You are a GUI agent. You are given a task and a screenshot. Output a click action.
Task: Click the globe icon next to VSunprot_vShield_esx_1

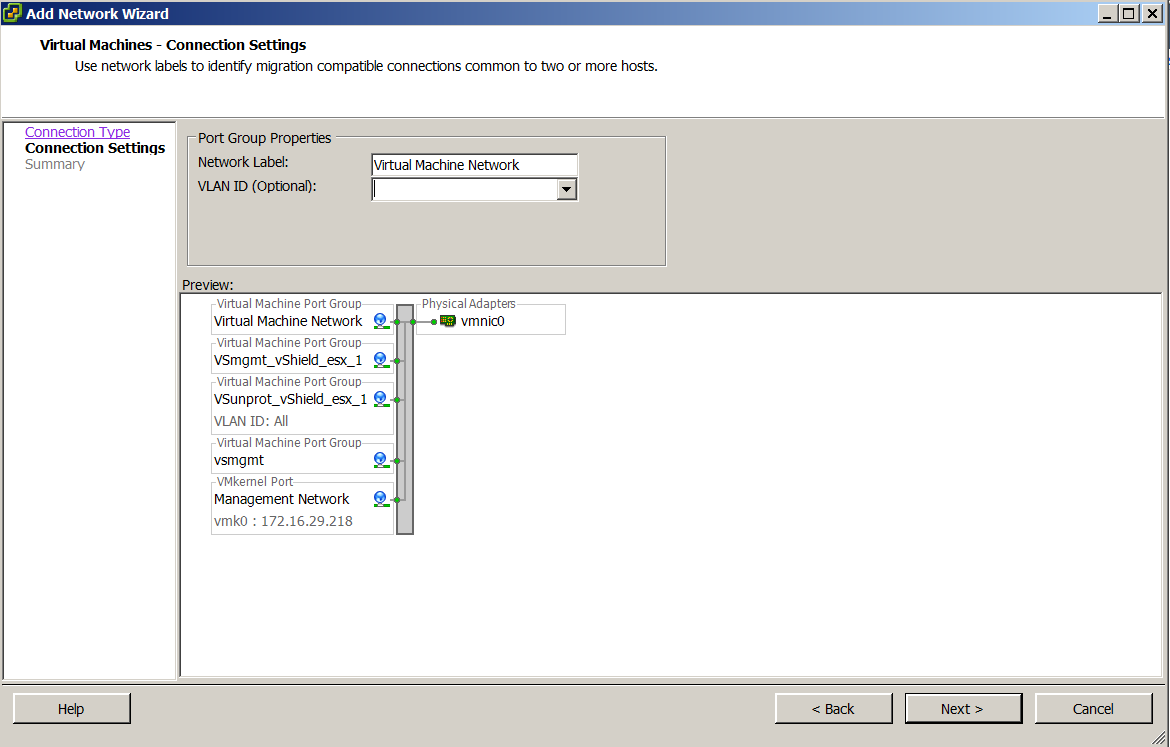(x=380, y=399)
